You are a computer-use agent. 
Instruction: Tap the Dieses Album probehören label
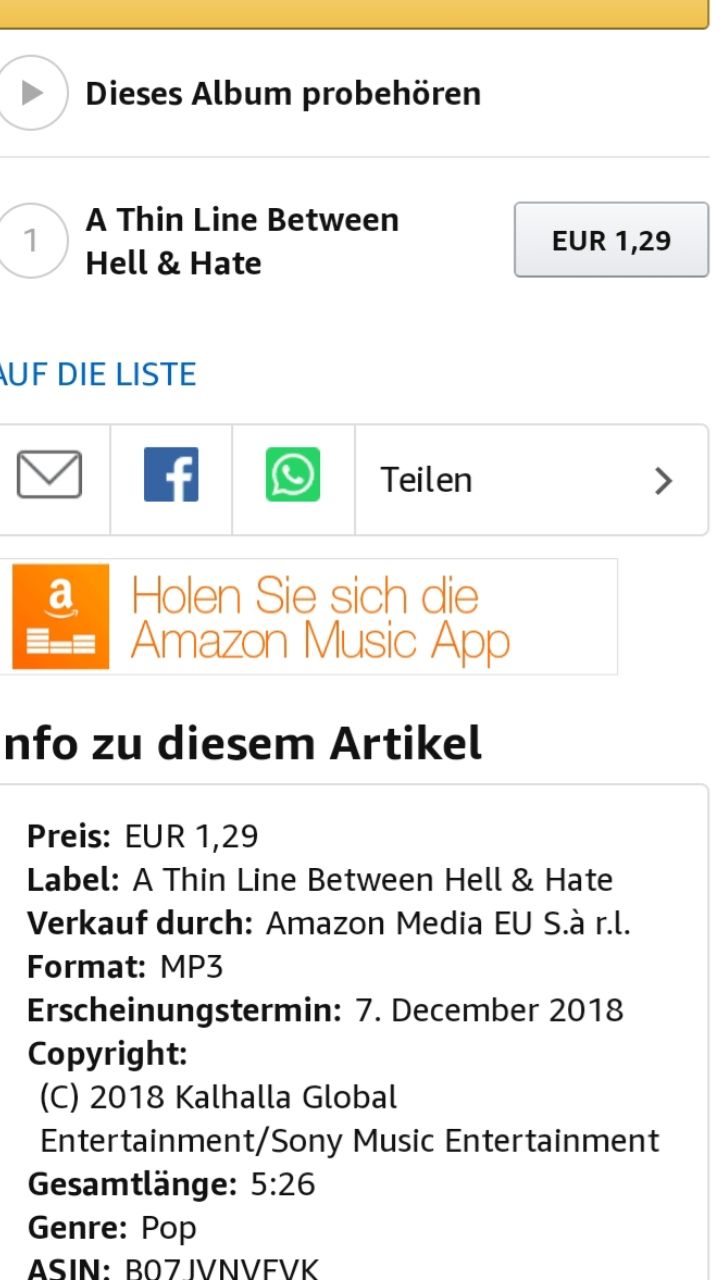click(283, 94)
